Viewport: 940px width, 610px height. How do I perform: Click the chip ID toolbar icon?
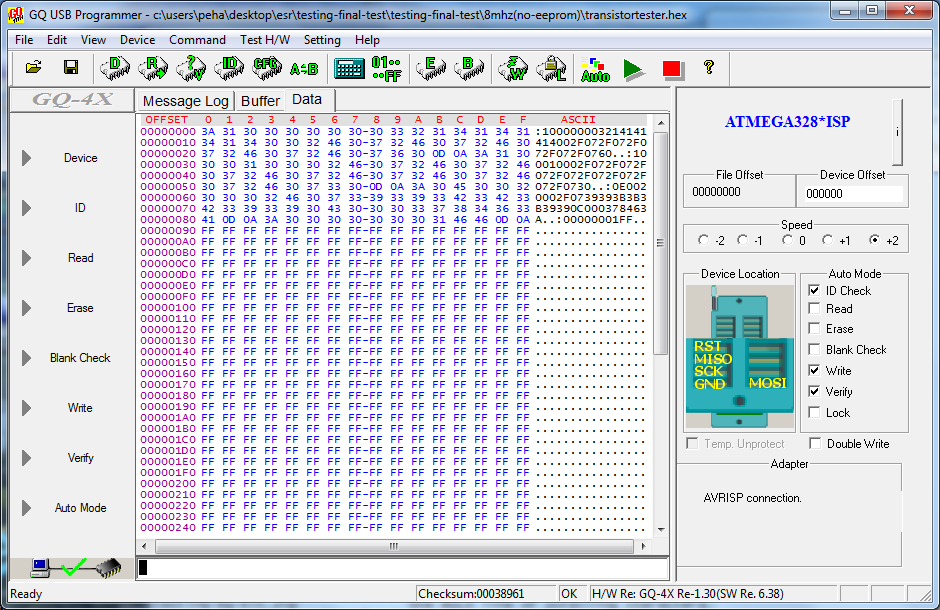pos(230,68)
